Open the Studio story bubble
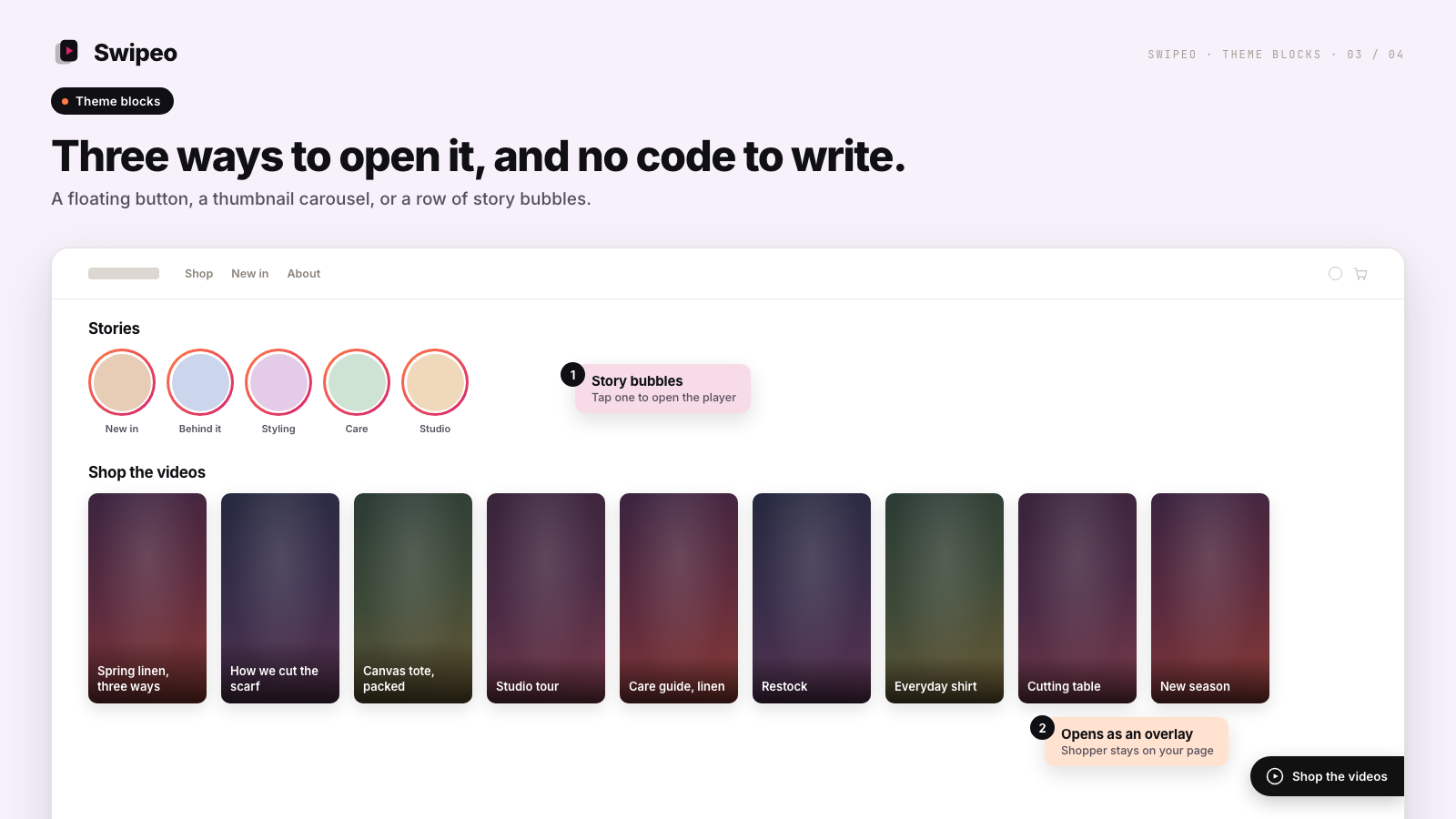 (x=435, y=382)
